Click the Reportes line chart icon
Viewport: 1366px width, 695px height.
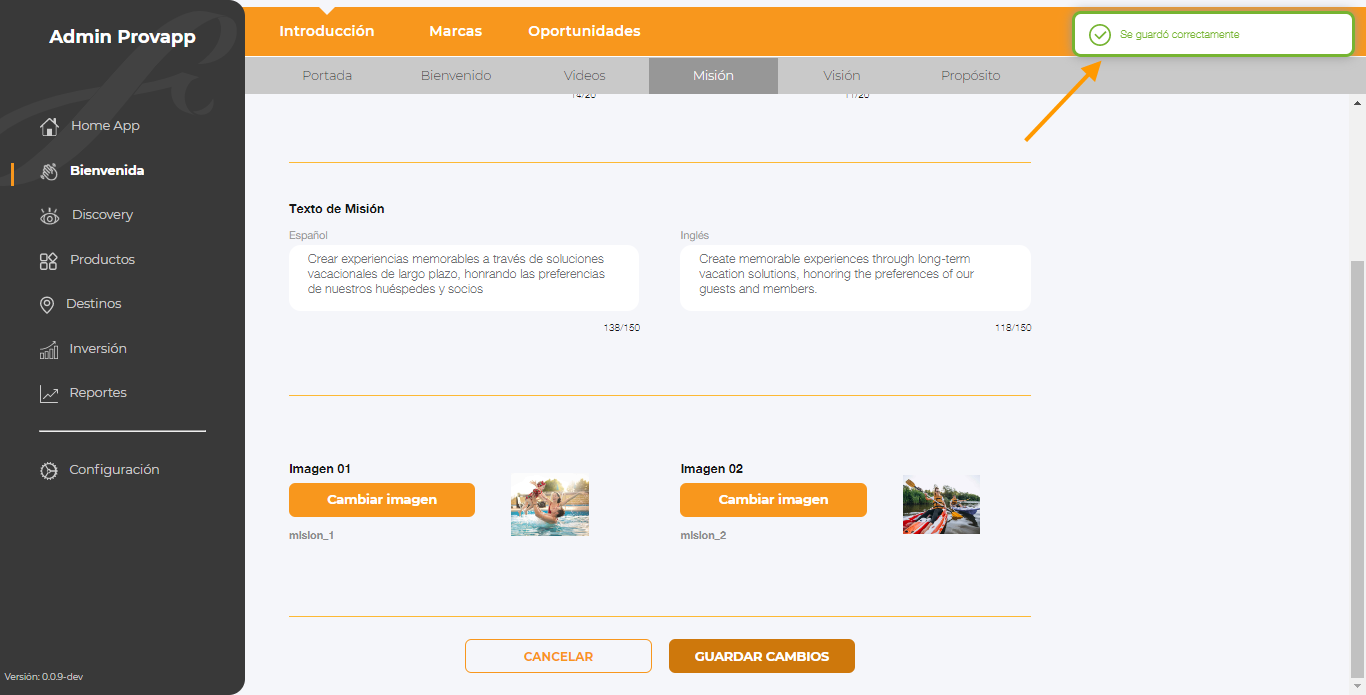pyautogui.click(x=49, y=394)
